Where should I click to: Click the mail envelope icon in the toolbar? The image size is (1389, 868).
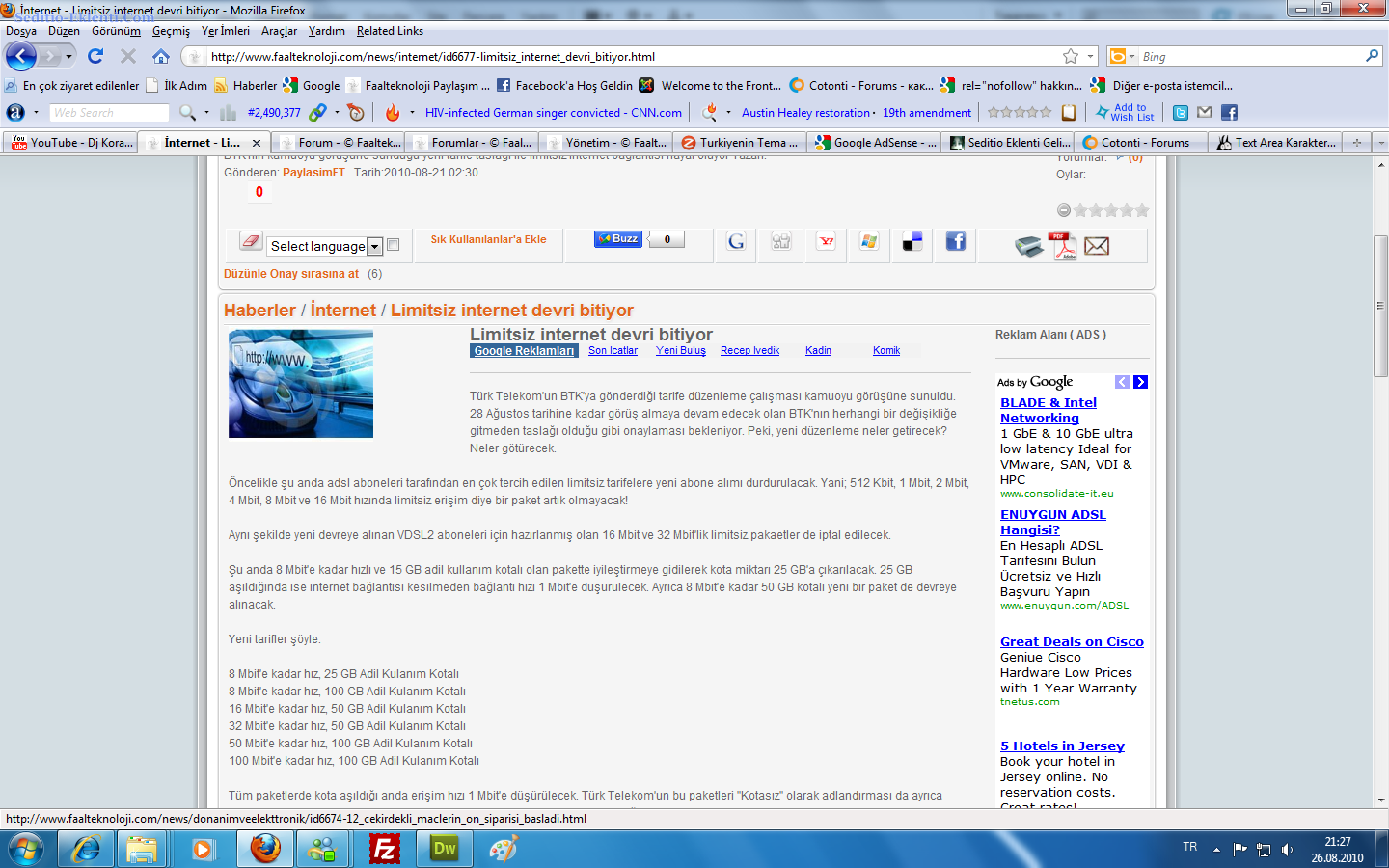click(1205, 113)
